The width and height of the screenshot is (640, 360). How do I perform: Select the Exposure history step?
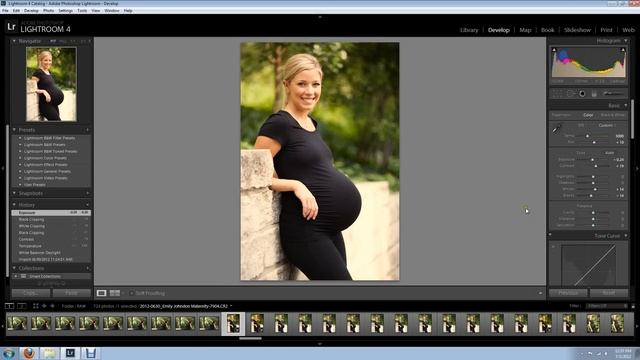pyautogui.click(x=51, y=213)
